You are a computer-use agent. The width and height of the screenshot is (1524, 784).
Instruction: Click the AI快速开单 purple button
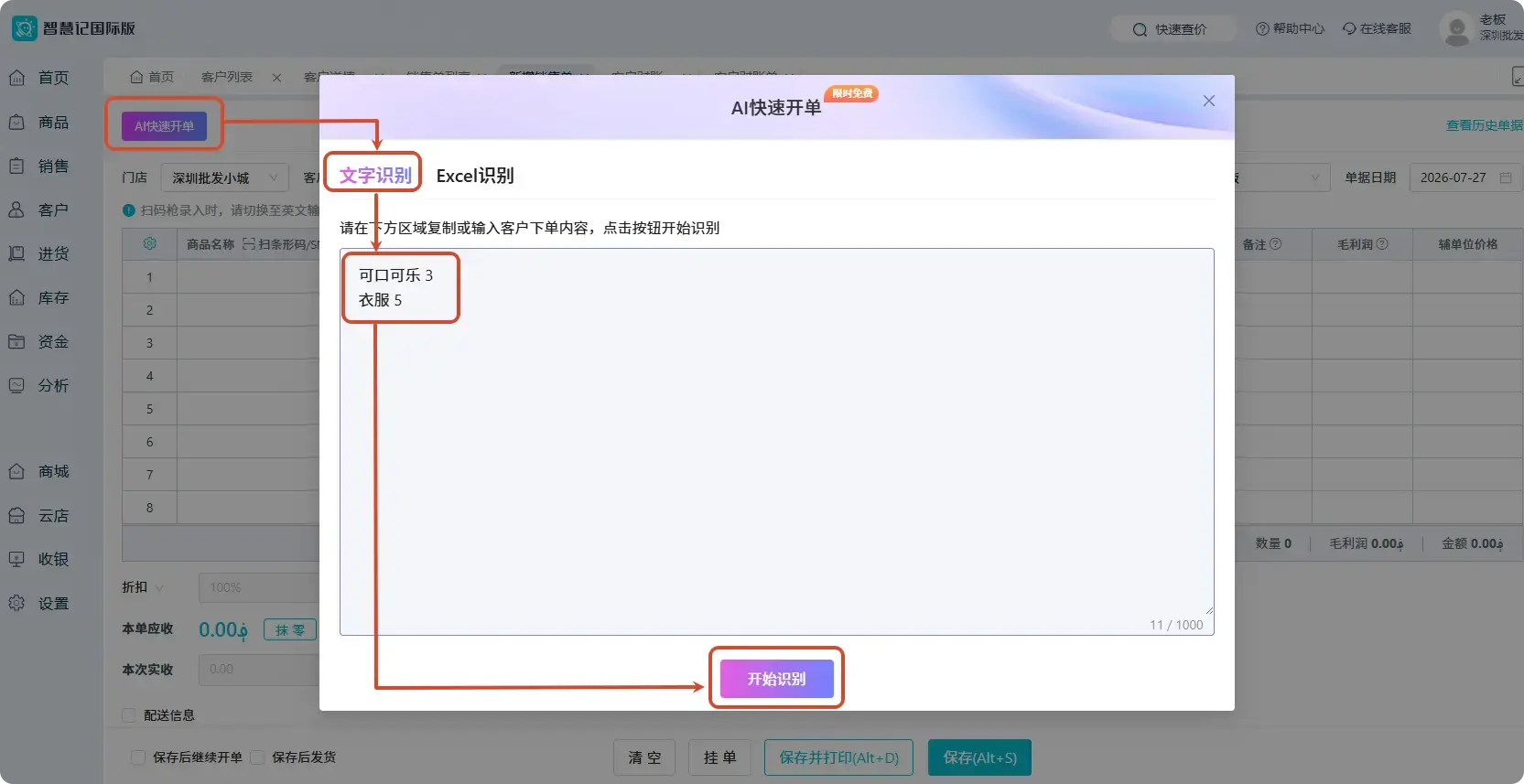164,125
